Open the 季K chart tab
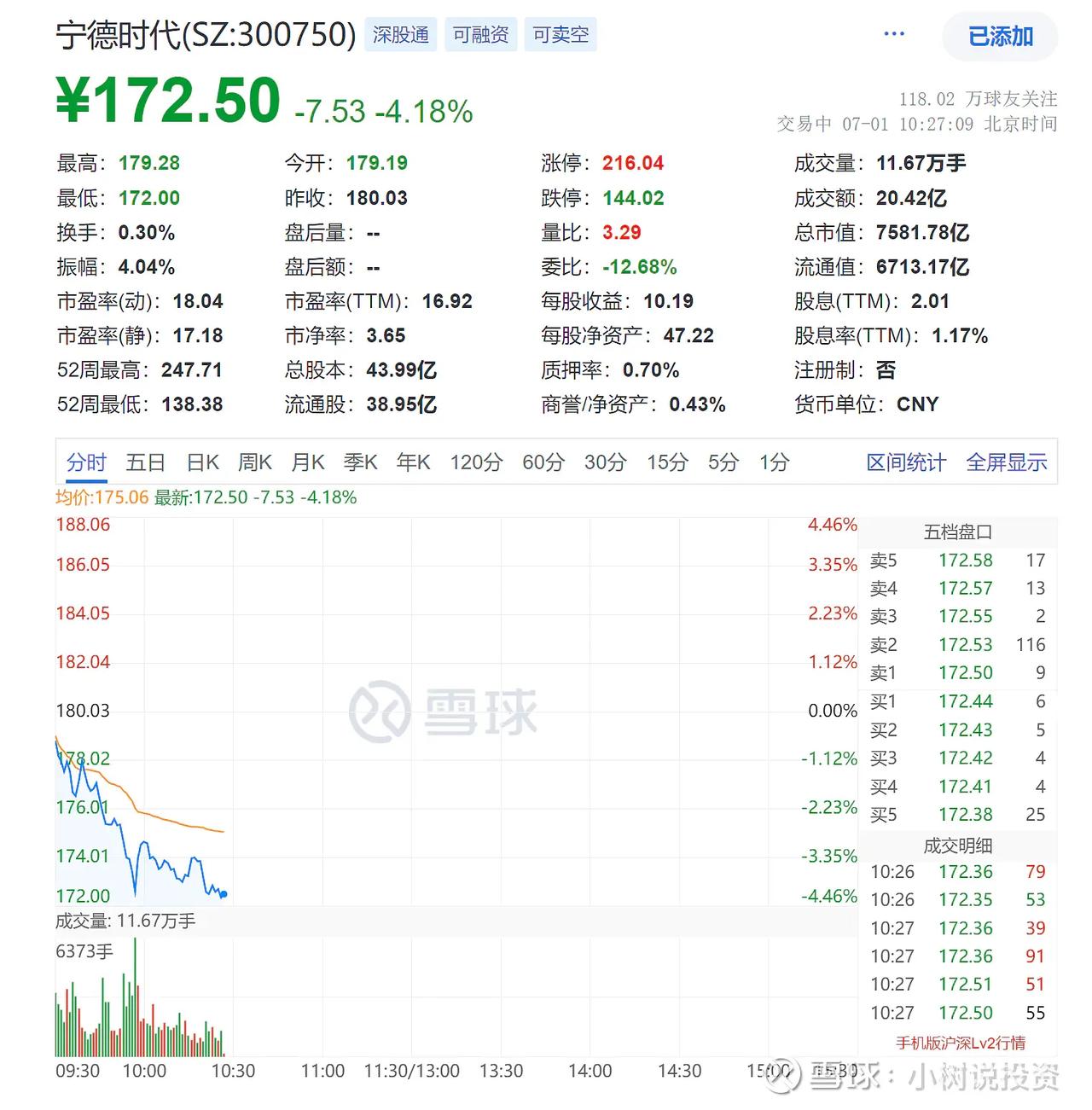Image resolution: width=1092 pixels, height=1110 pixels. click(x=361, y=462)
